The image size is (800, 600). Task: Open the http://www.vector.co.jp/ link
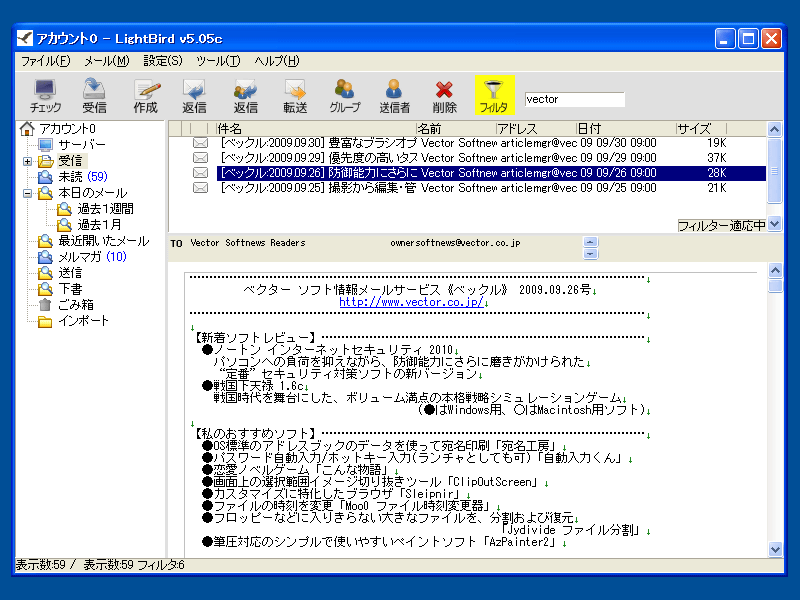411,302
